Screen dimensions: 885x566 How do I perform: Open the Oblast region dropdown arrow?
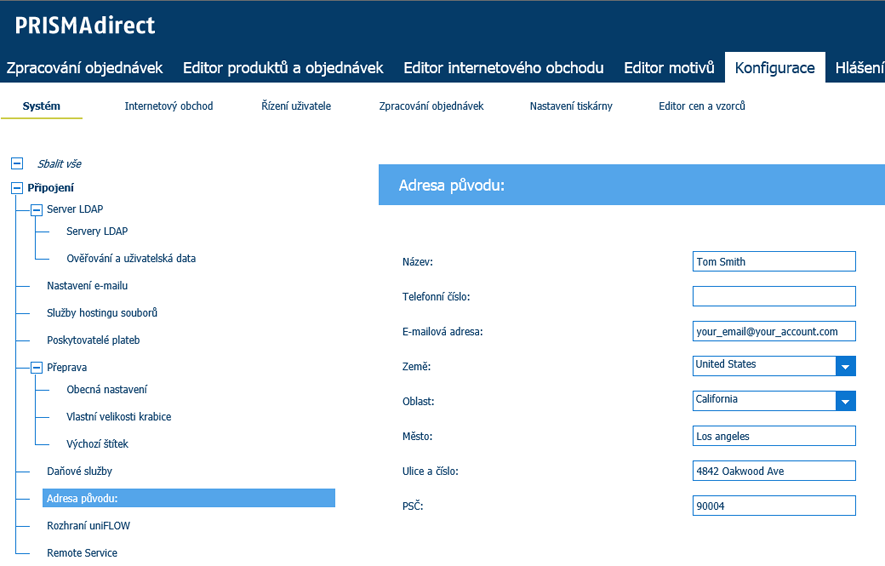(x=846, y=401)
